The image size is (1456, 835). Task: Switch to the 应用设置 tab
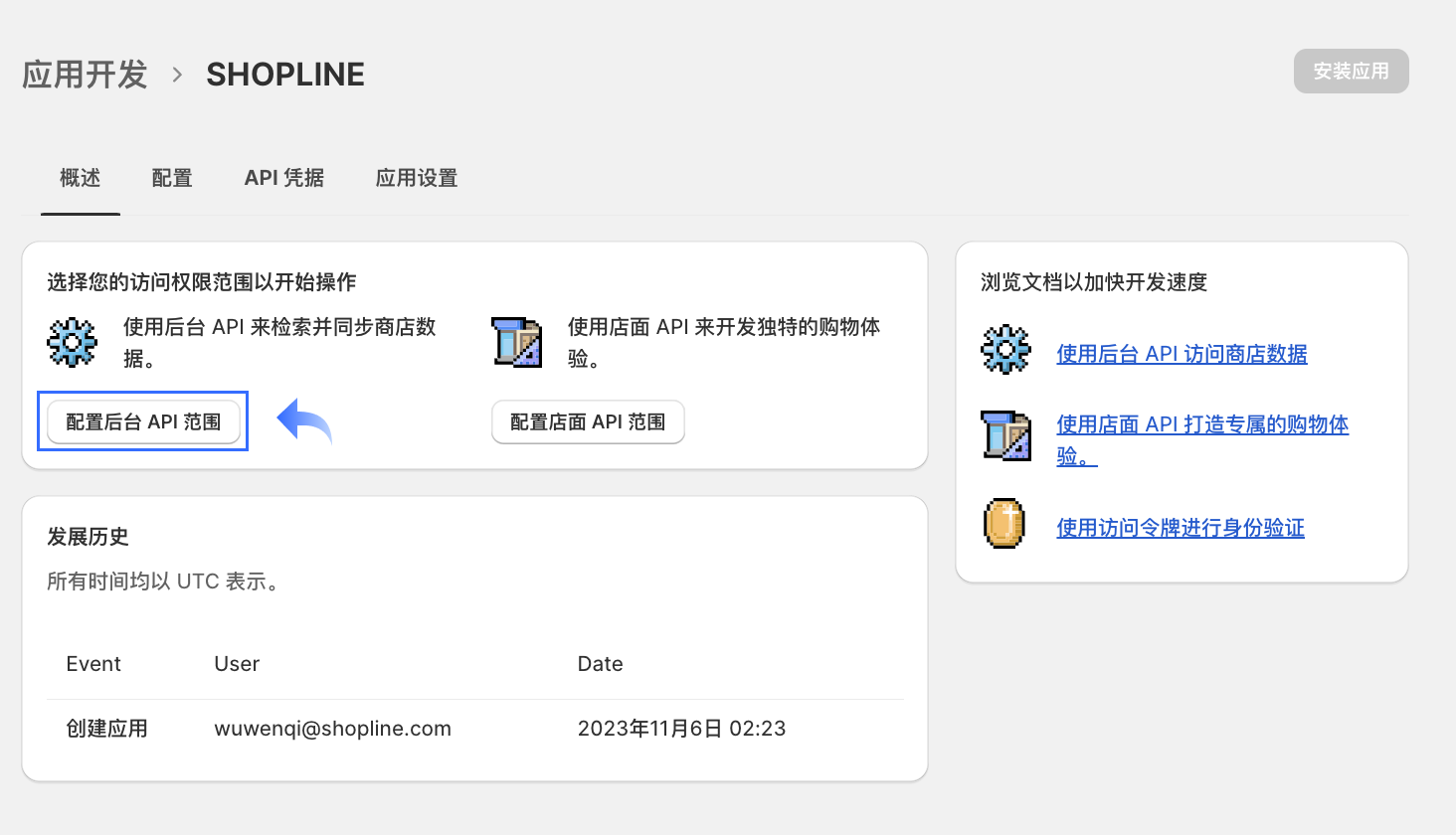click(416, 178)
